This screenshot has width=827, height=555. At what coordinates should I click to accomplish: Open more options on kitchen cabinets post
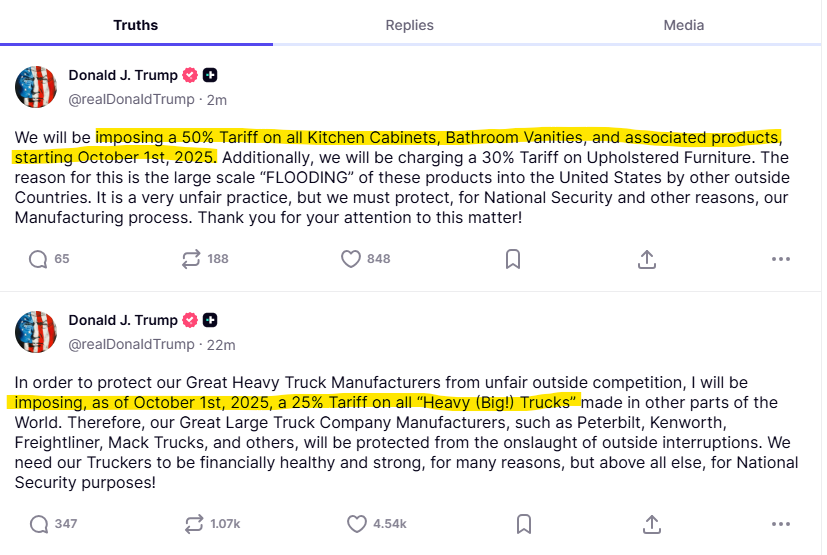click(781, 259)
